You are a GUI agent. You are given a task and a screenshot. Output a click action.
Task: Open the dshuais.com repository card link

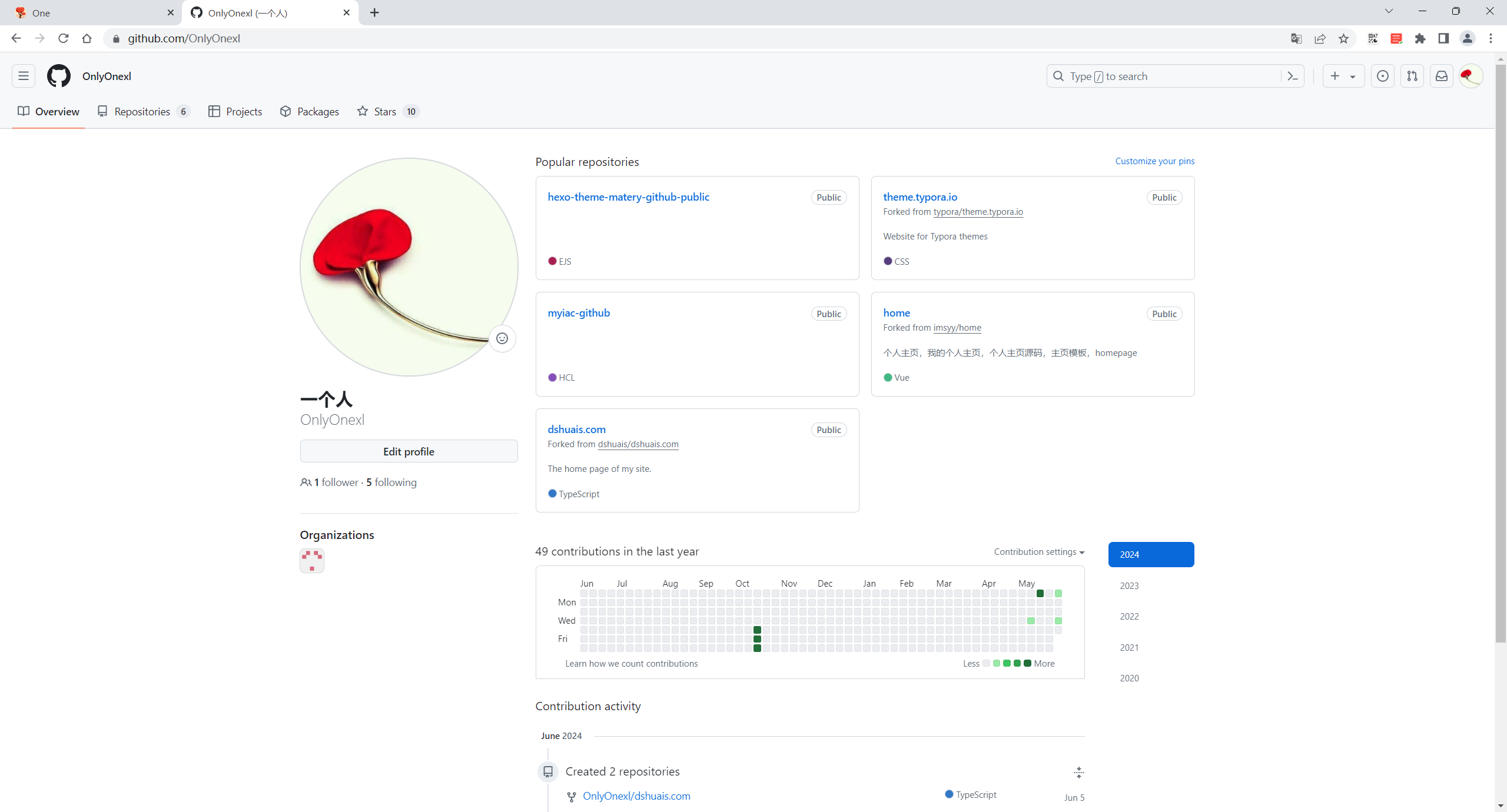coord(576,430)
